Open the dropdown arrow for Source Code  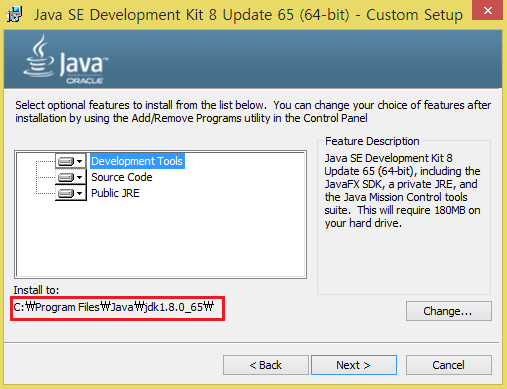[x=80, y=177]
